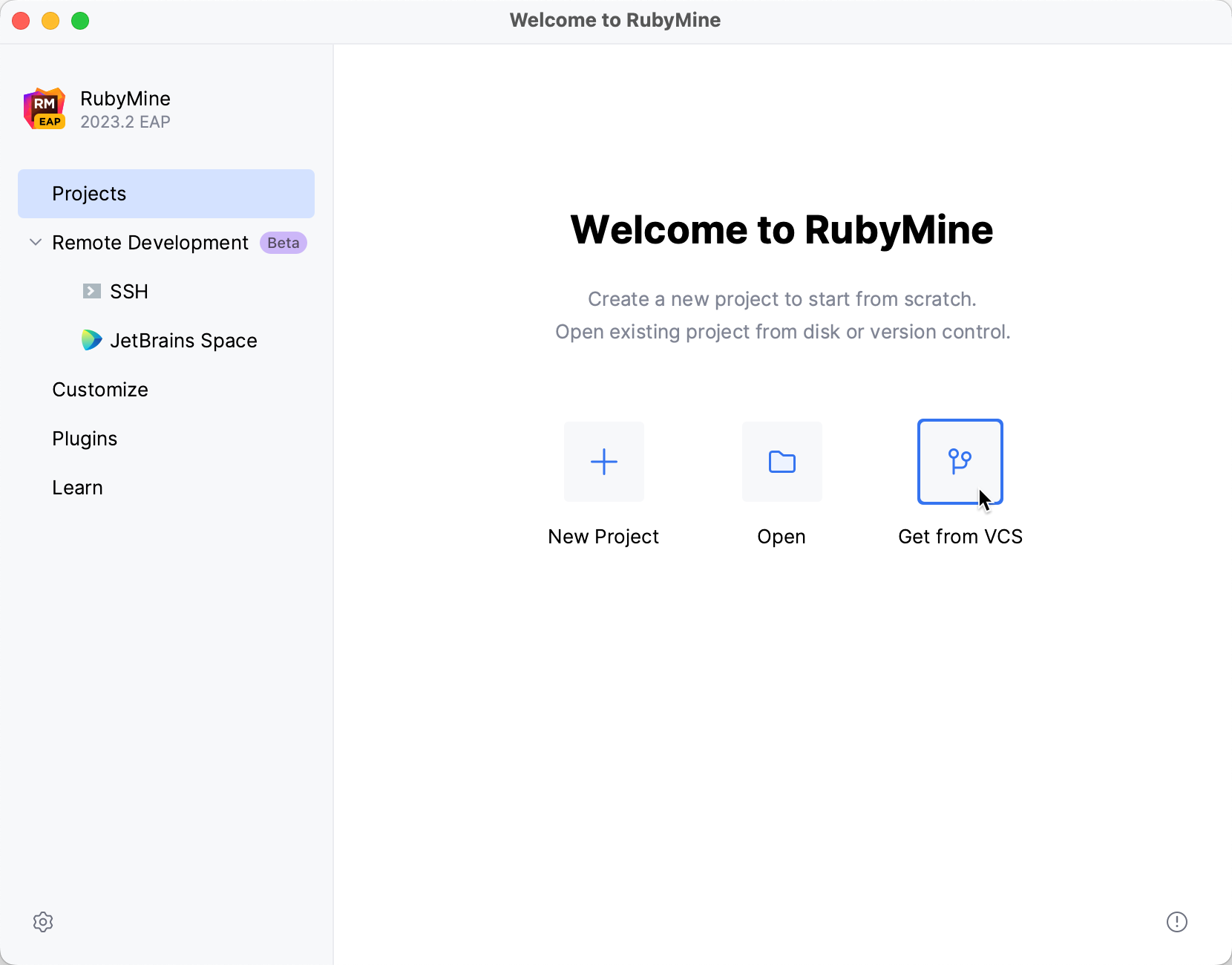Open the Learn section
The image size is (1232, 965).
pyautogui.click(x=77, y=487)
